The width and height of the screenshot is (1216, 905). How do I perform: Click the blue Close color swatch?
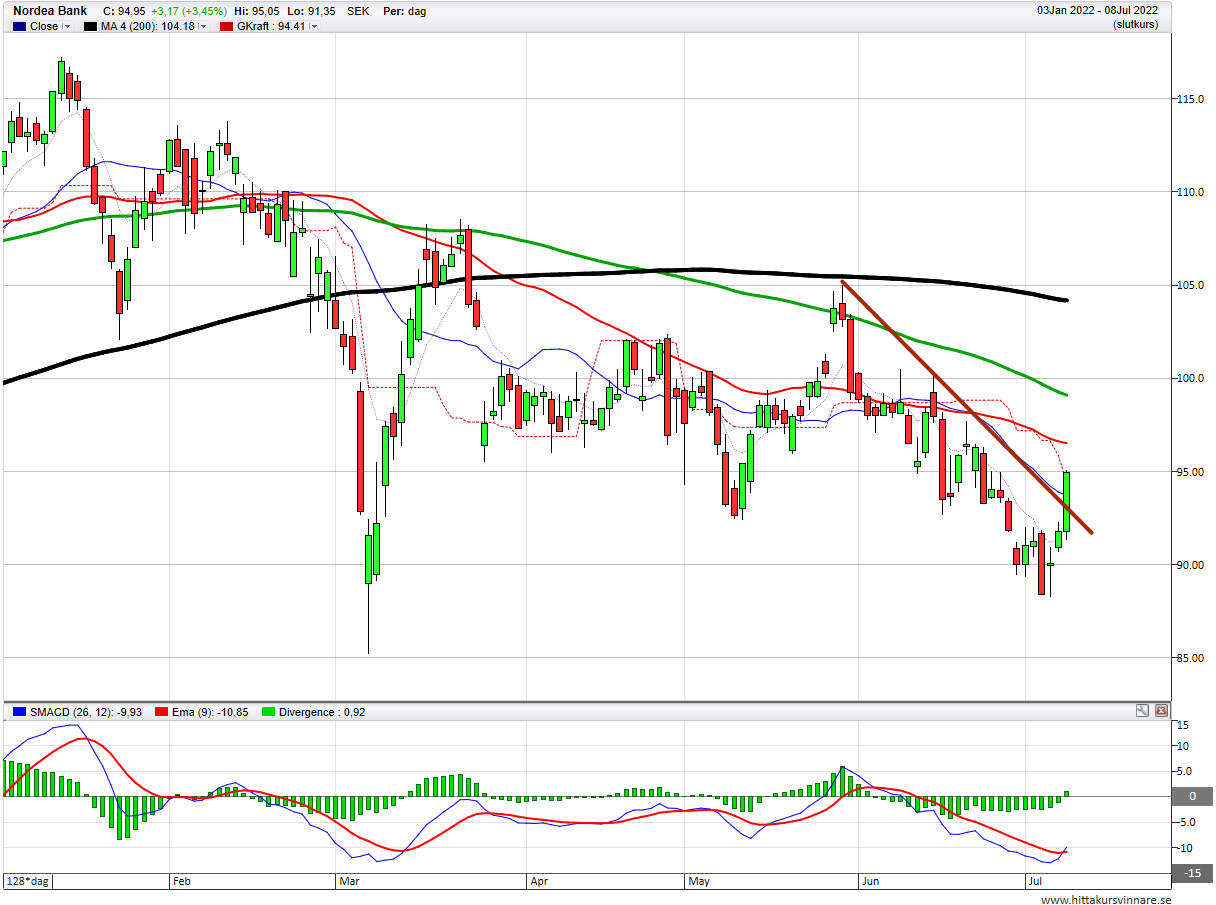point(18,27)
